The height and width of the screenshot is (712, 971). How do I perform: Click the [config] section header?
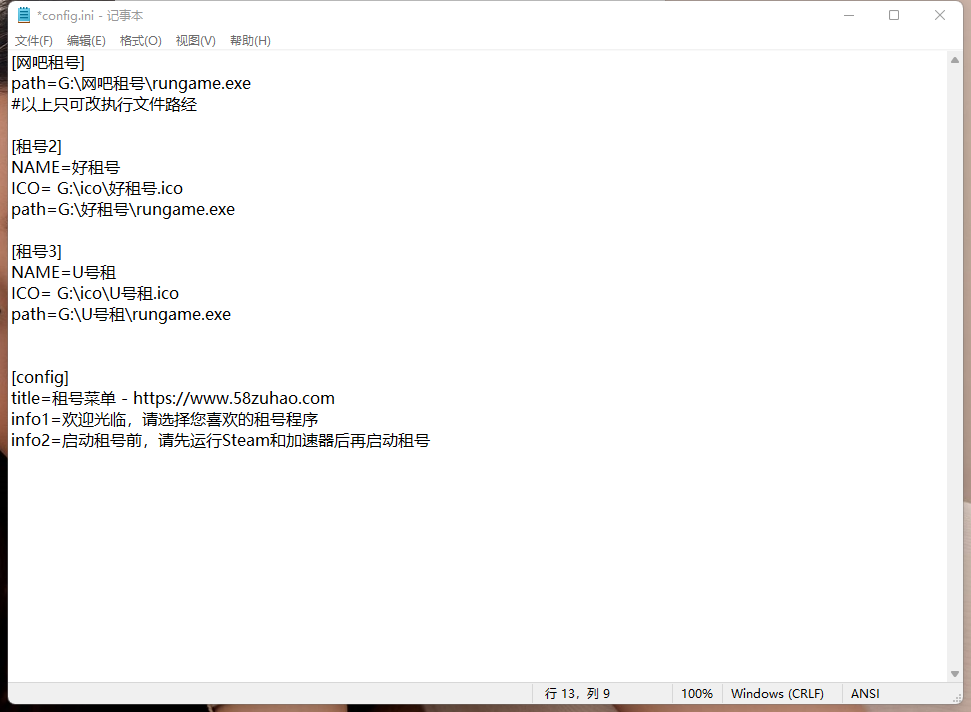40,378
